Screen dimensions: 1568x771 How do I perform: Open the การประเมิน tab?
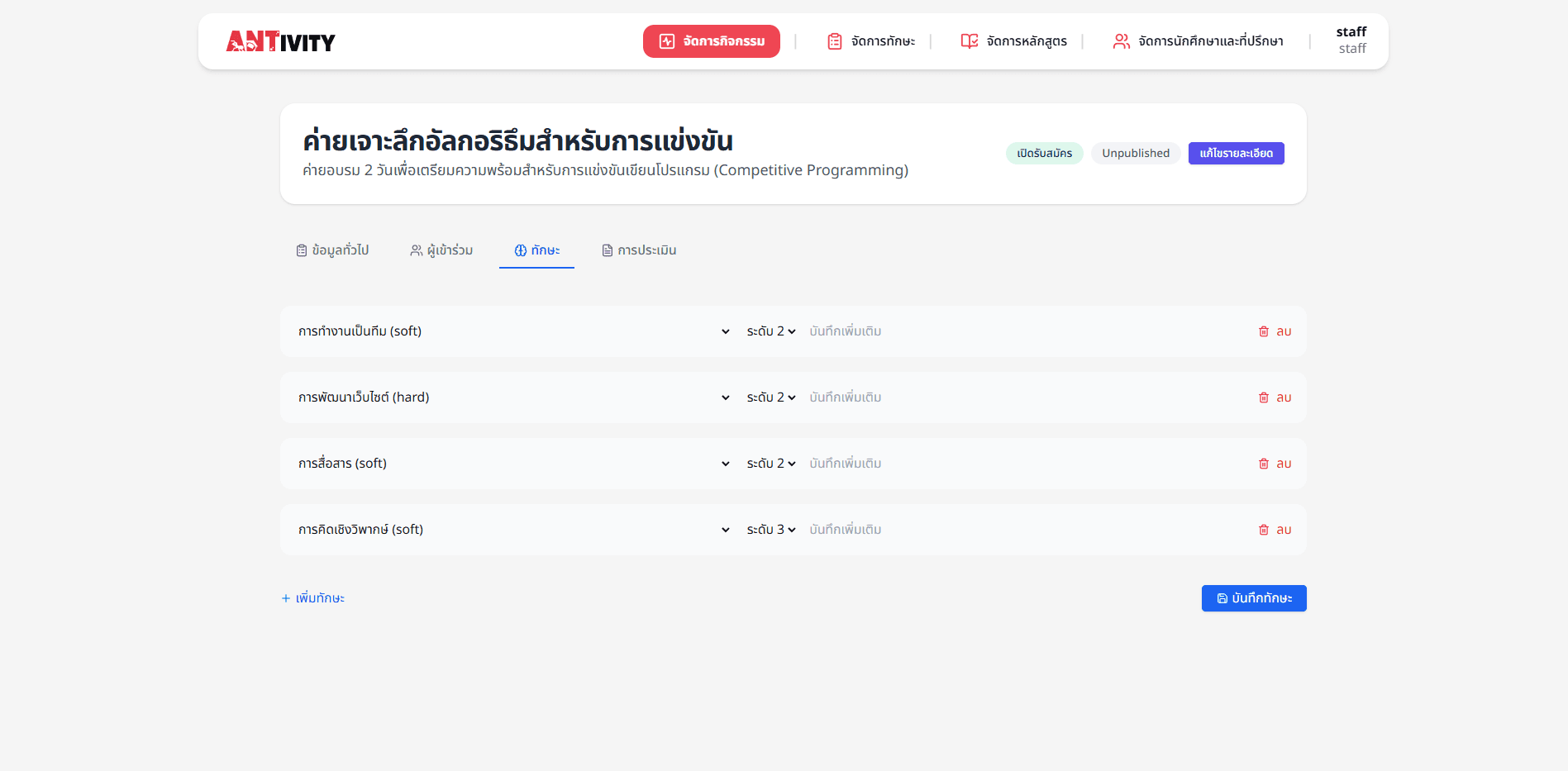[639, 250]
